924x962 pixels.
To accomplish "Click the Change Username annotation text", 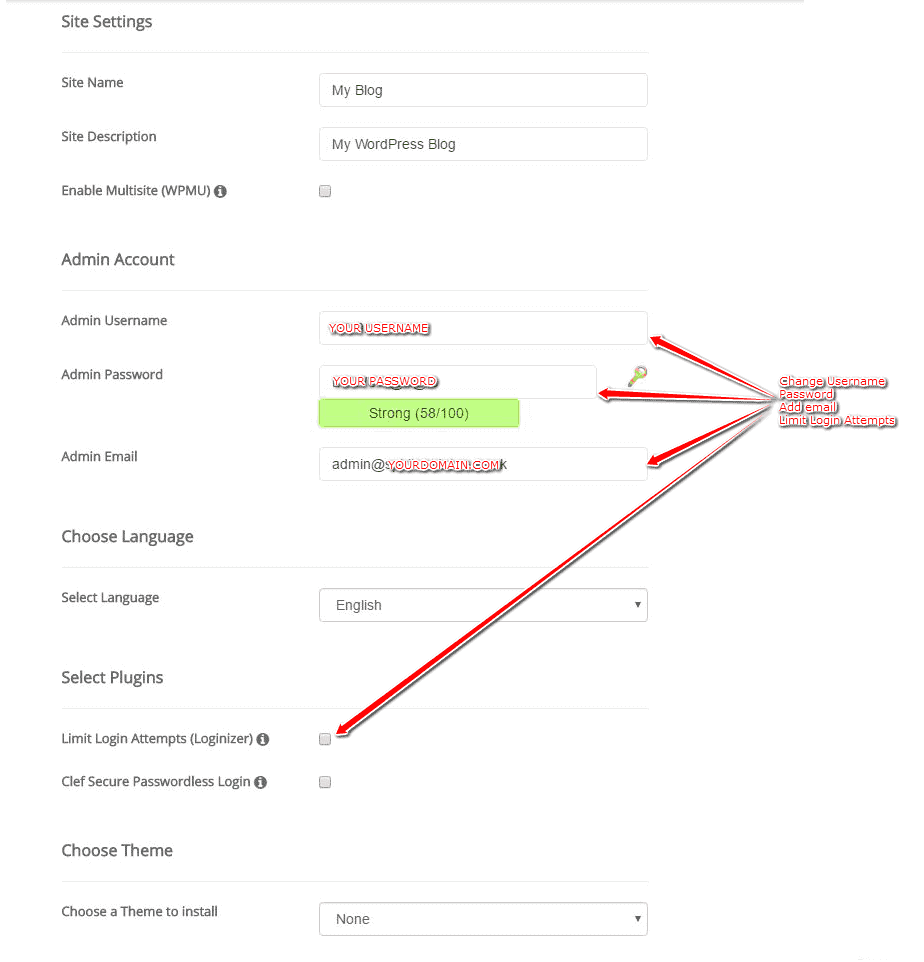I will point(833,381).
